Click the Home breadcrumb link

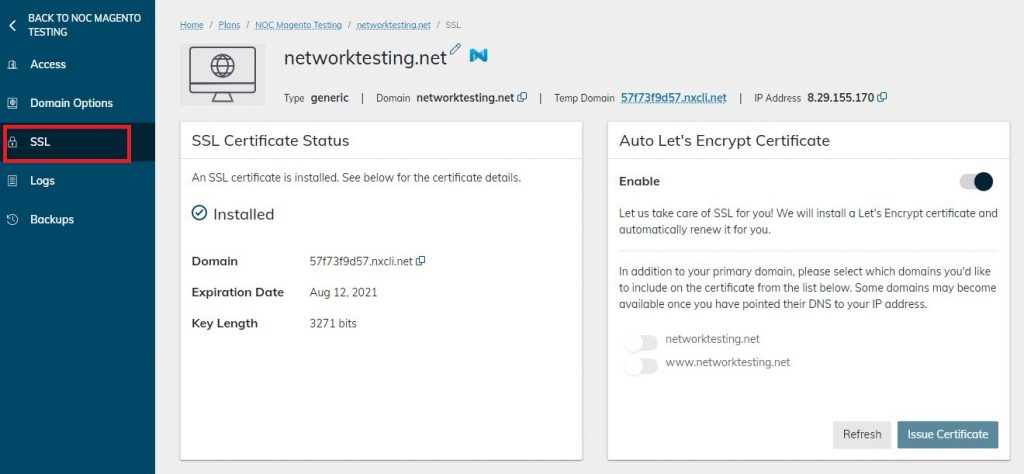pos(192,25)
